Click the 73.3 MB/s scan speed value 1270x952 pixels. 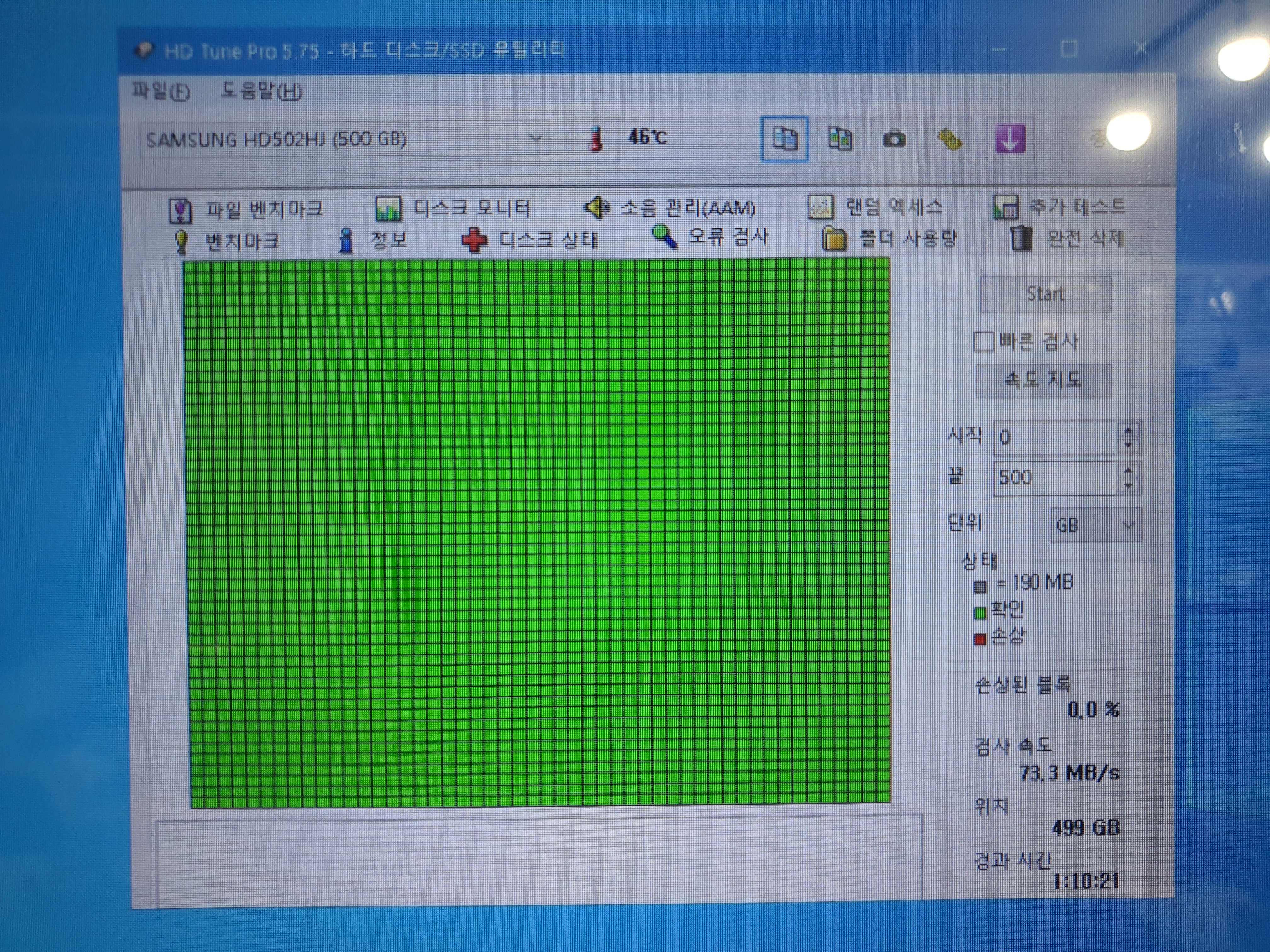pos(1069,773)
